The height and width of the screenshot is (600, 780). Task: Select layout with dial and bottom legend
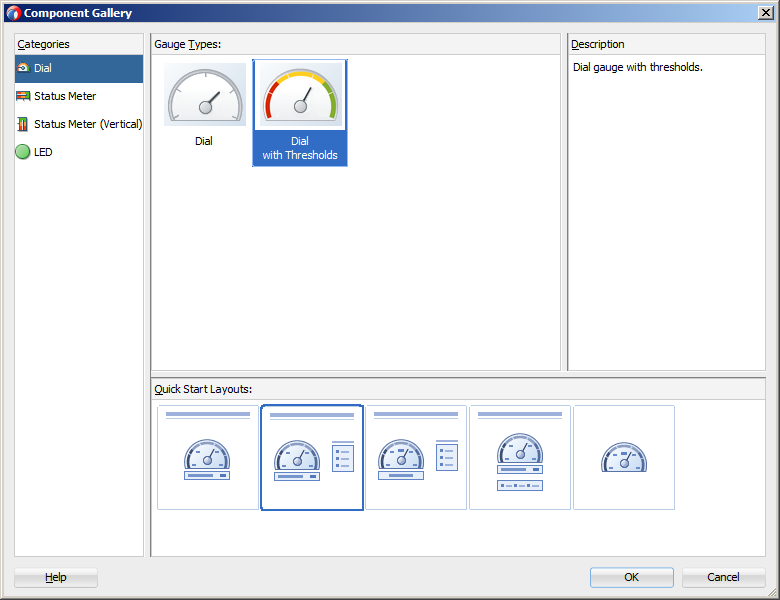click(520, 457)
